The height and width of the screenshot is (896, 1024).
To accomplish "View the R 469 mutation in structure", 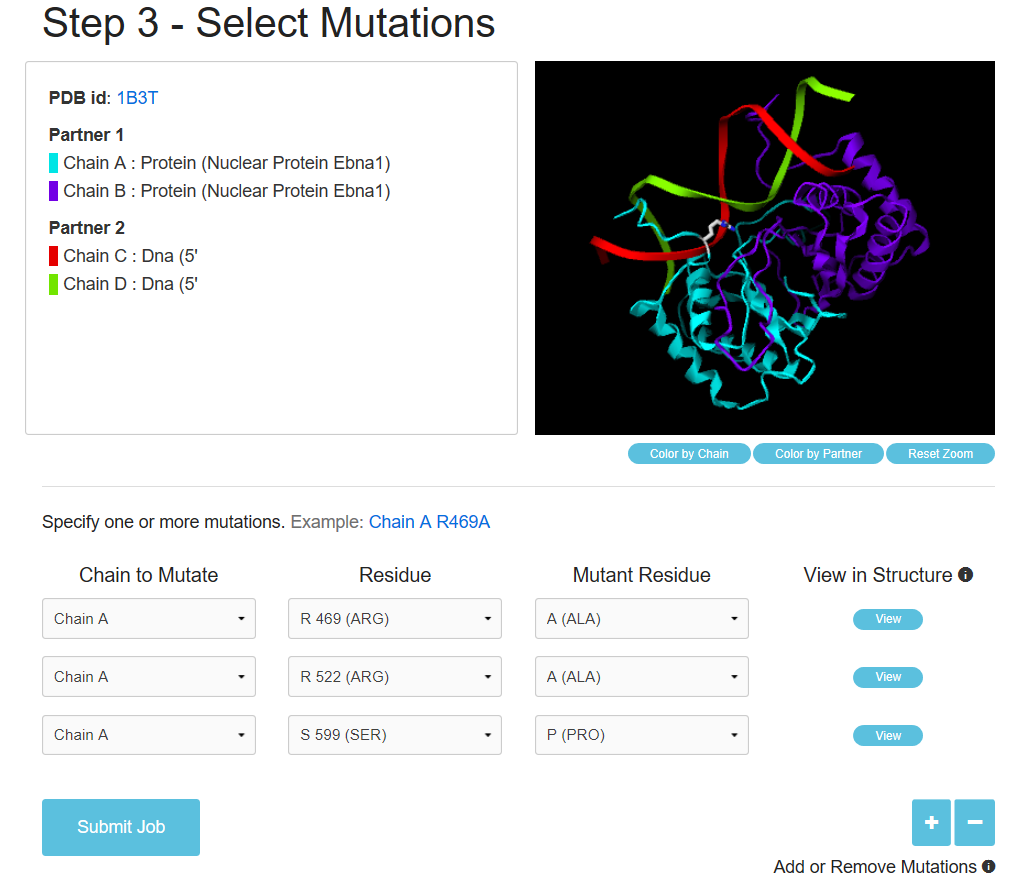I will (x=888, y=620).
